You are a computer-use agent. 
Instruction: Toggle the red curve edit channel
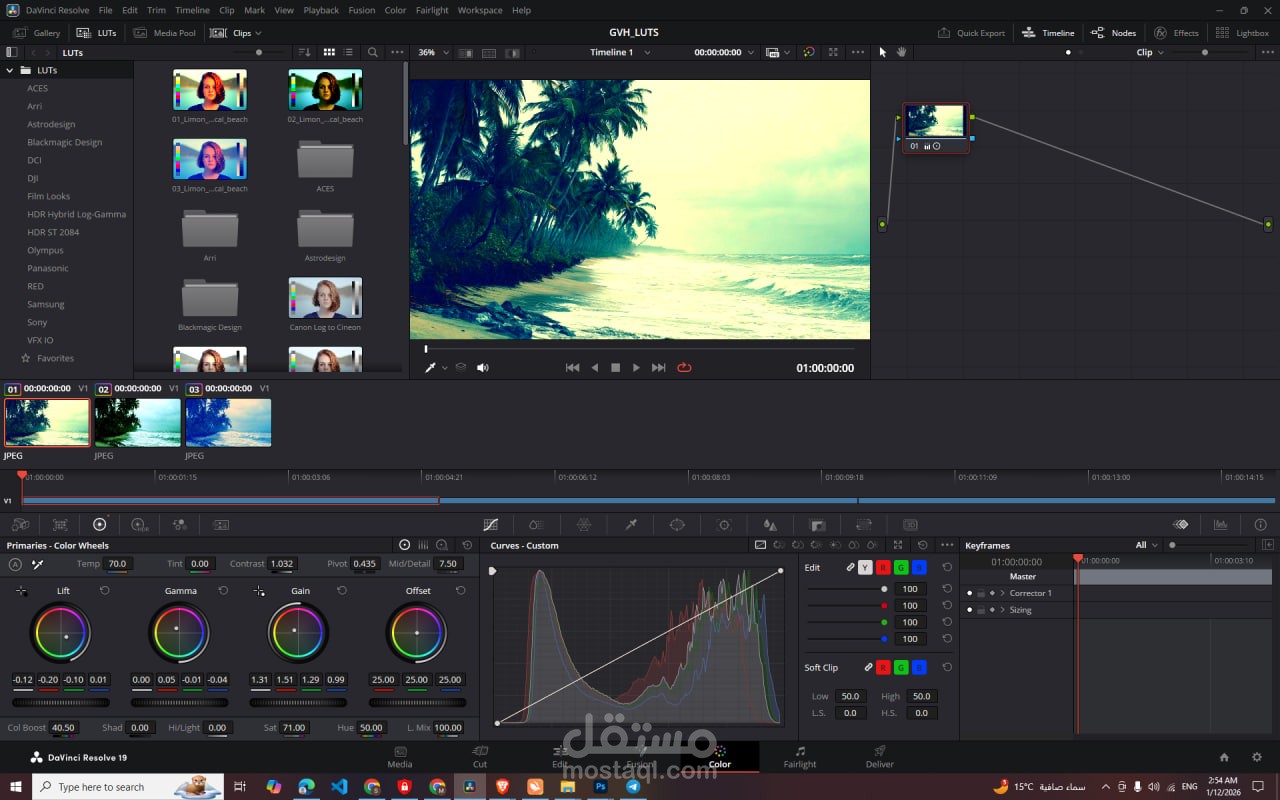tap(883, 567)
